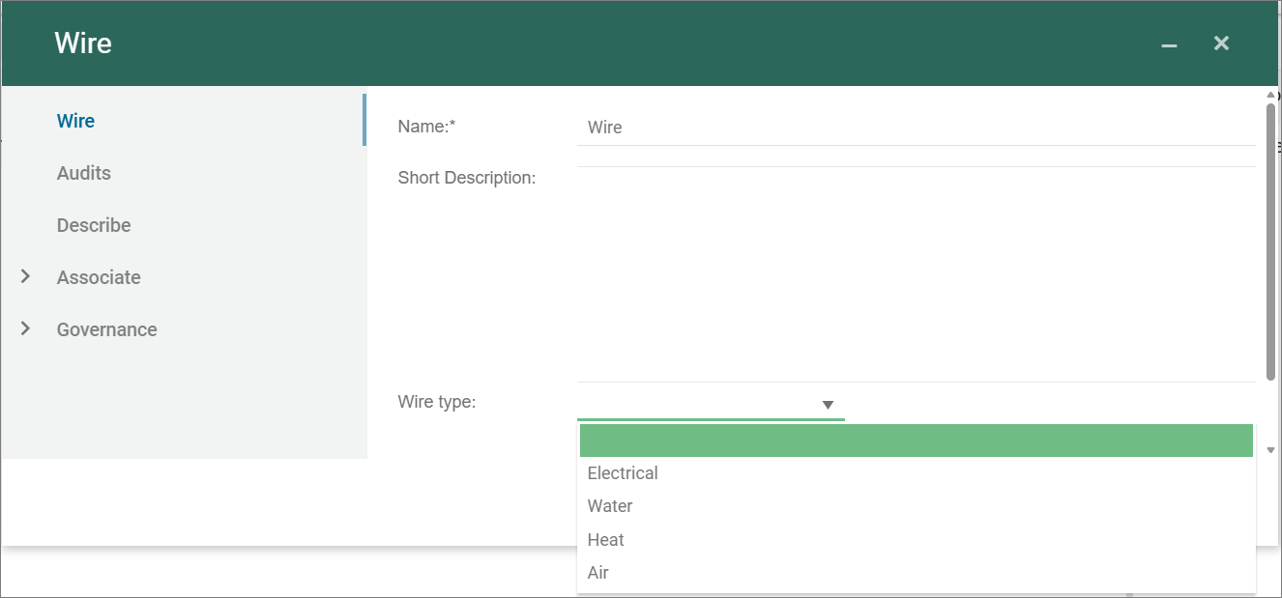Viewport: 1282px width, 598px height.
Task: Click the Governance sidebar label
Action: [107, 329]
